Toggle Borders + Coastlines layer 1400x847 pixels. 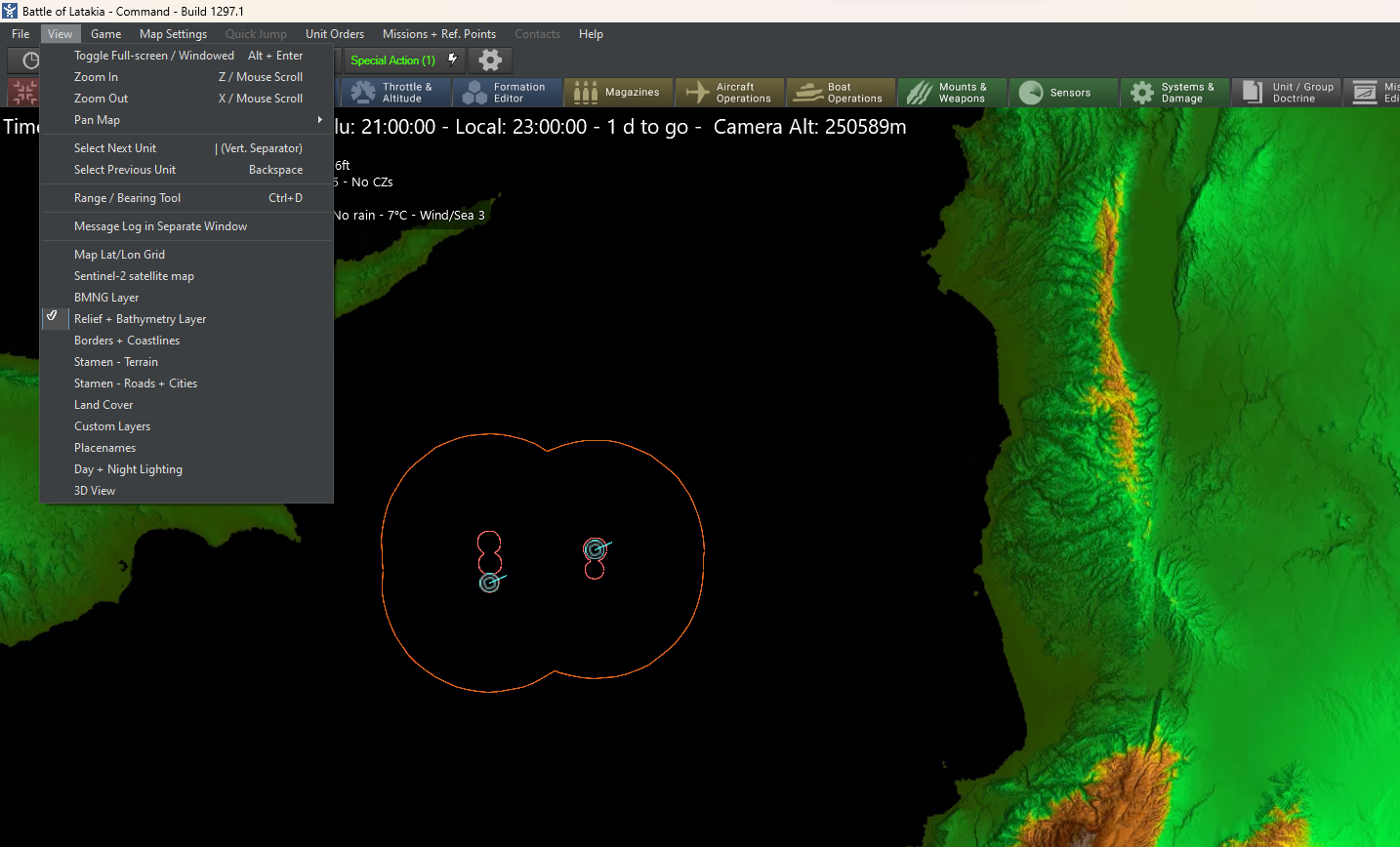pos(127,341)
